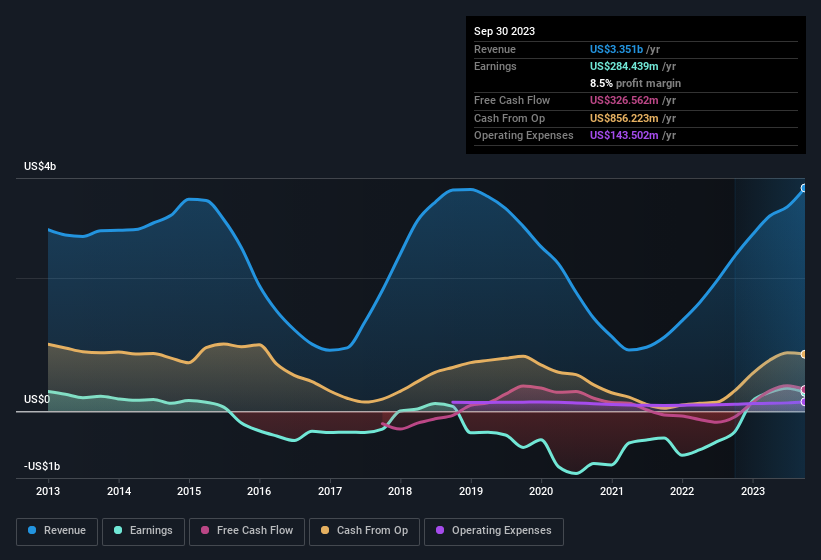Click the Cash From Op label in tooltip
The image size is (821, 560).
[509, 118]
